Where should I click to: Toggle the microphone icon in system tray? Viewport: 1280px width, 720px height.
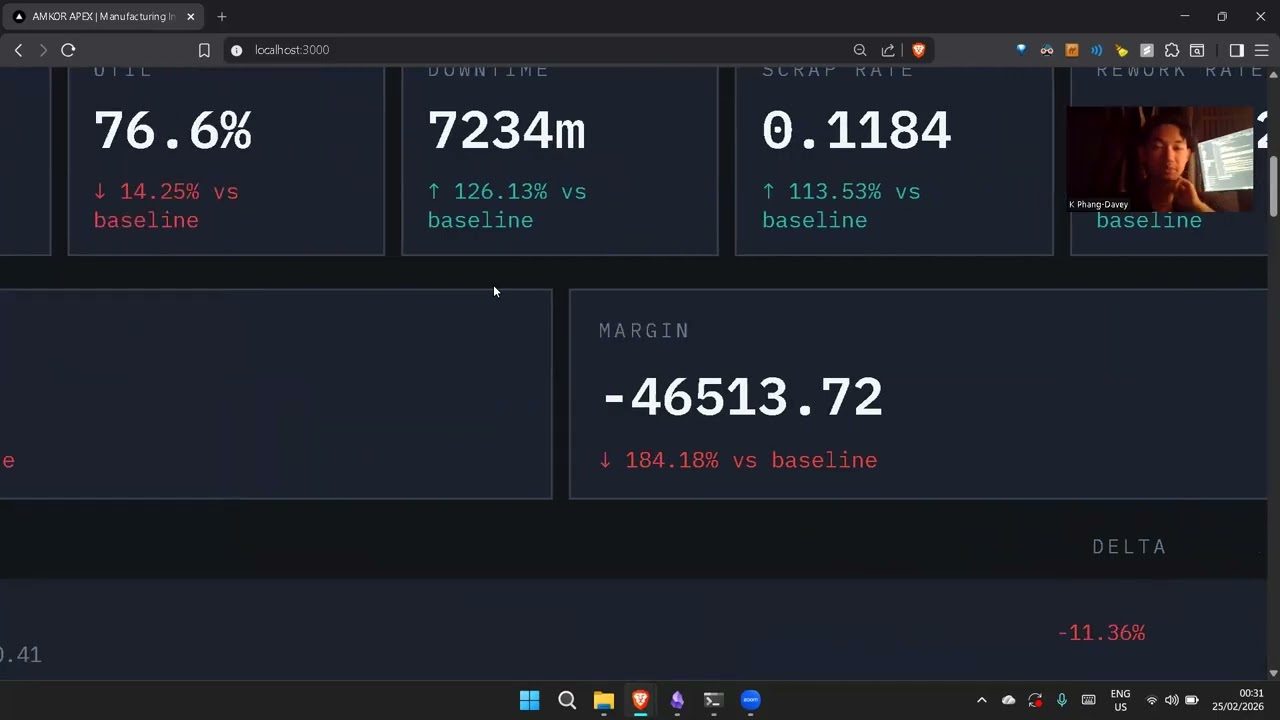point(1062,700)
